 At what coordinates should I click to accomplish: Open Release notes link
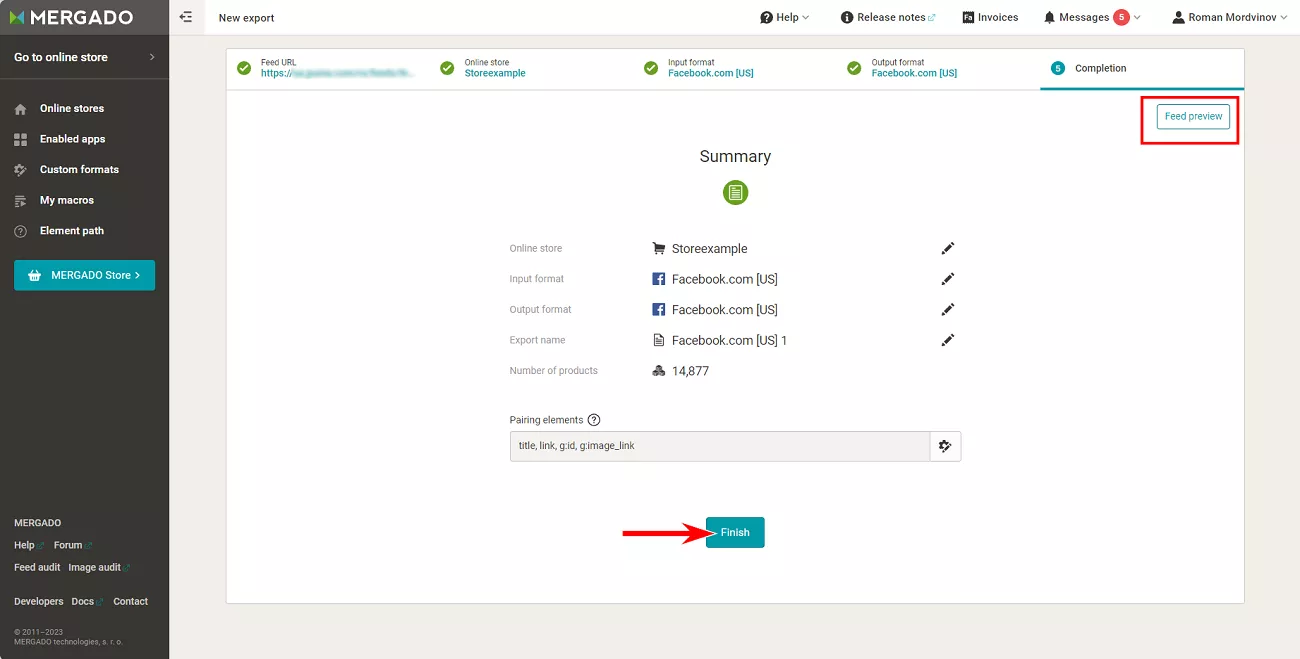point(888,17)
